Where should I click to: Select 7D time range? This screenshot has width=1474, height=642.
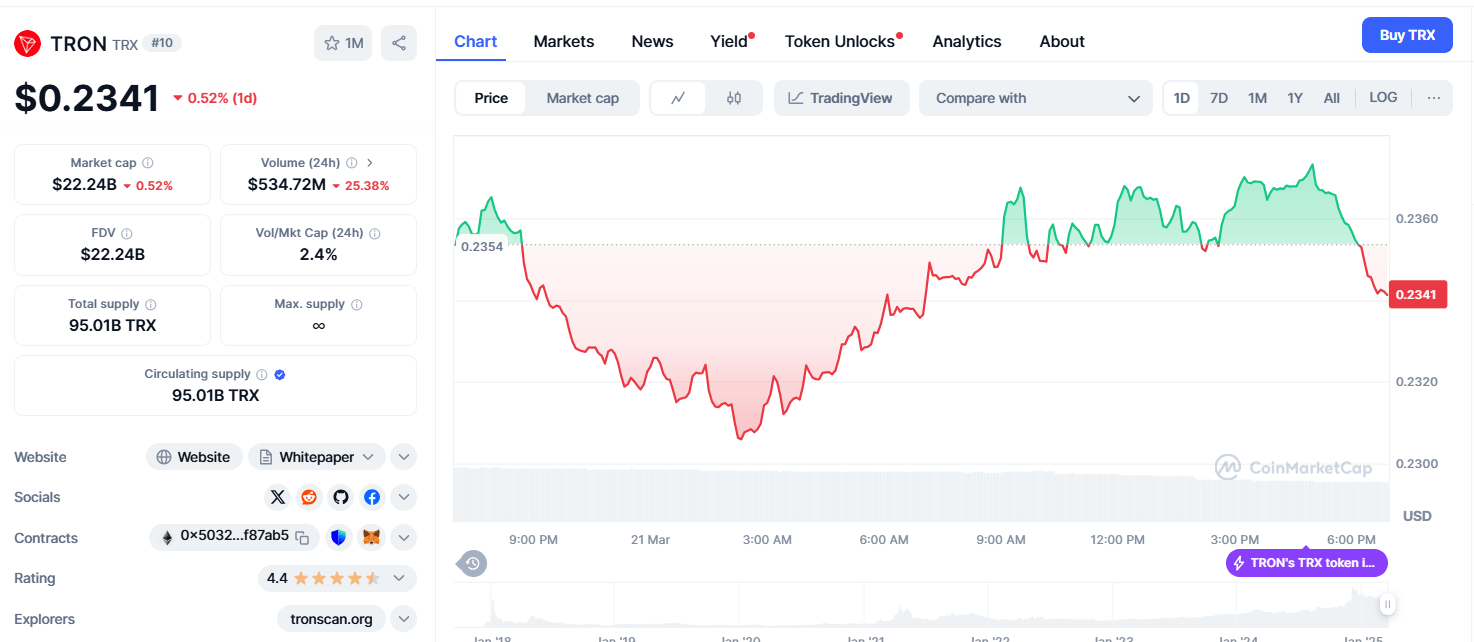(x=1219, y=98)
